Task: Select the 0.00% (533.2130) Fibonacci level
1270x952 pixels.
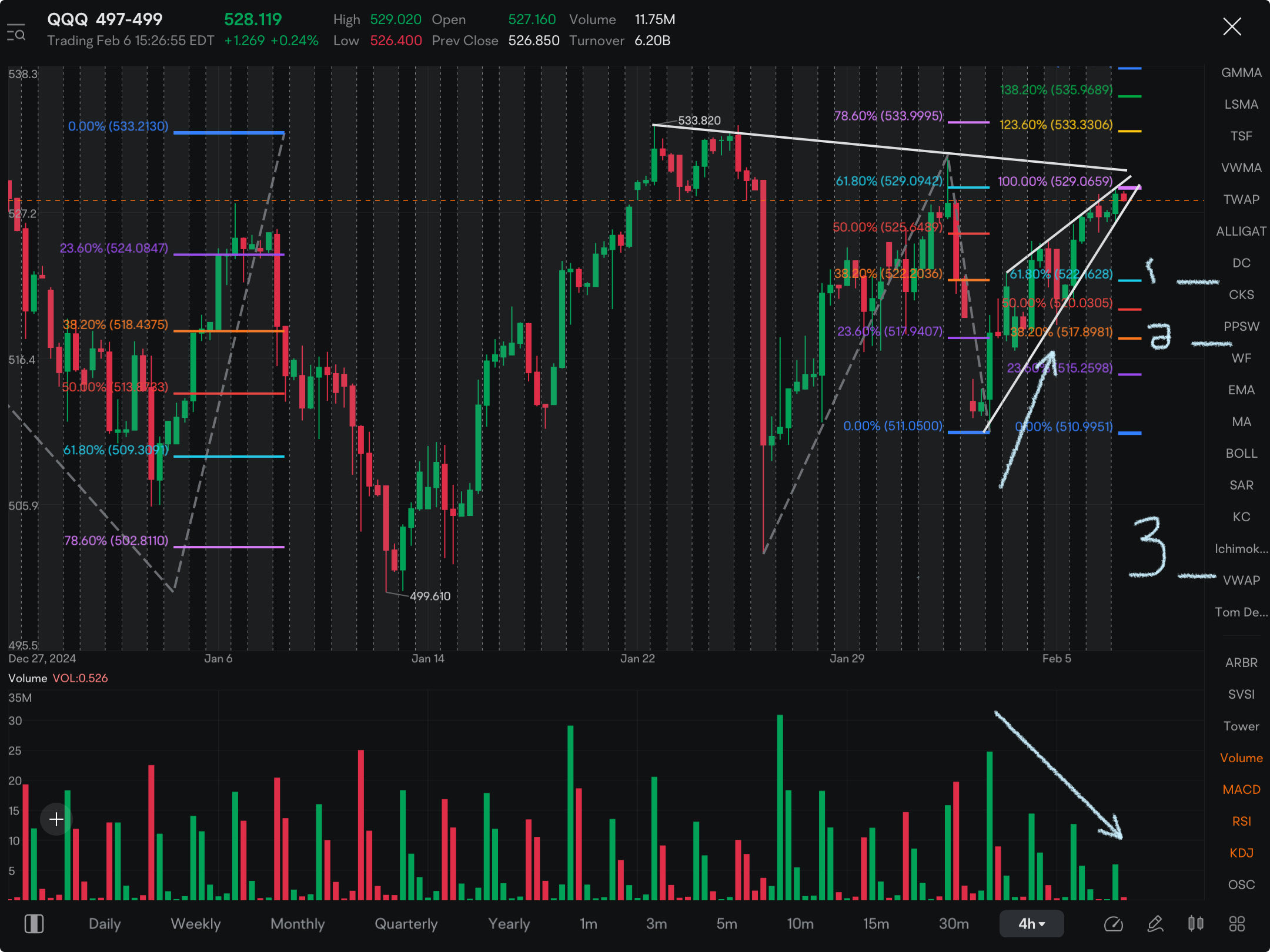Action: point(118,126)
